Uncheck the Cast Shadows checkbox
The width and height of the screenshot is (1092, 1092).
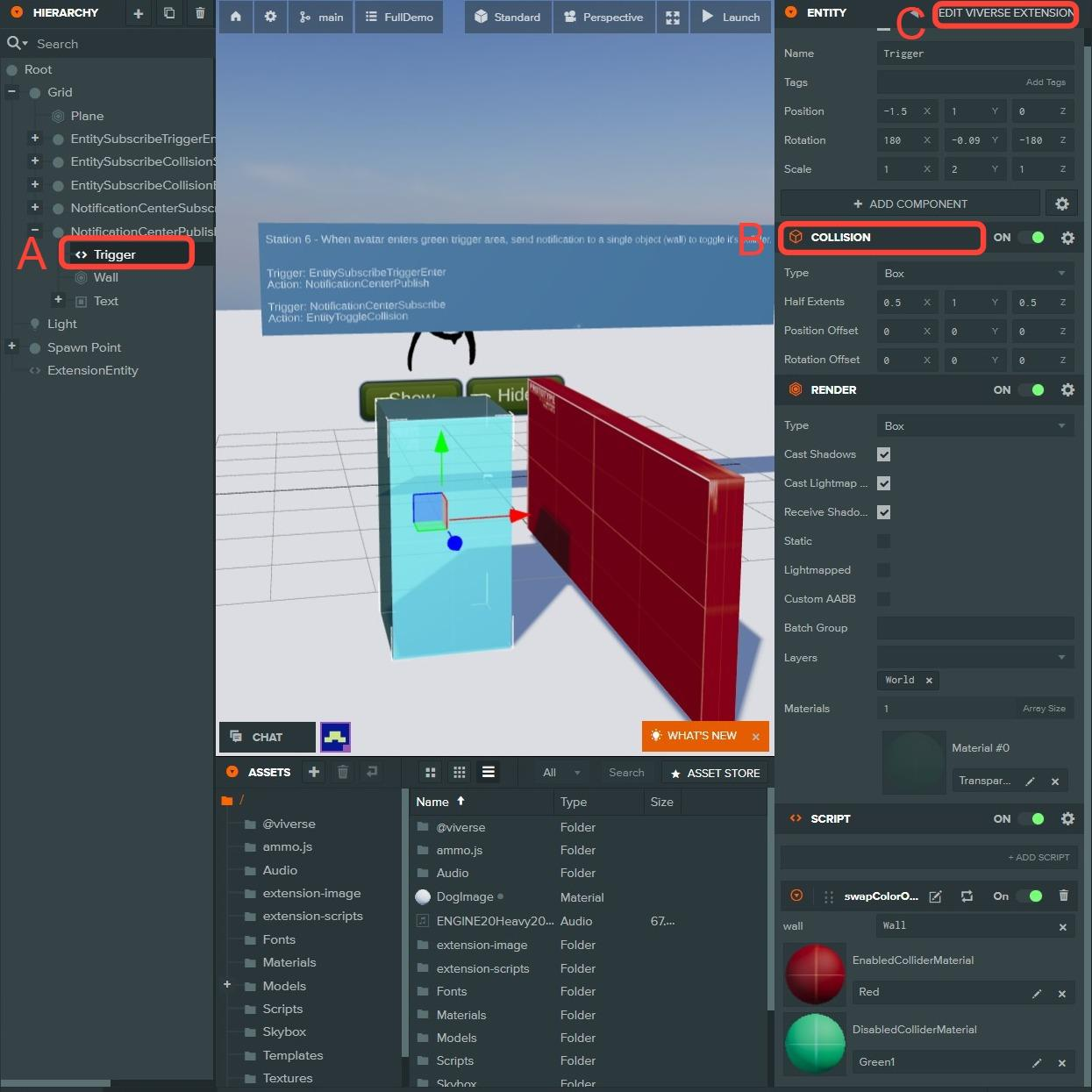(x=883, y=454)
